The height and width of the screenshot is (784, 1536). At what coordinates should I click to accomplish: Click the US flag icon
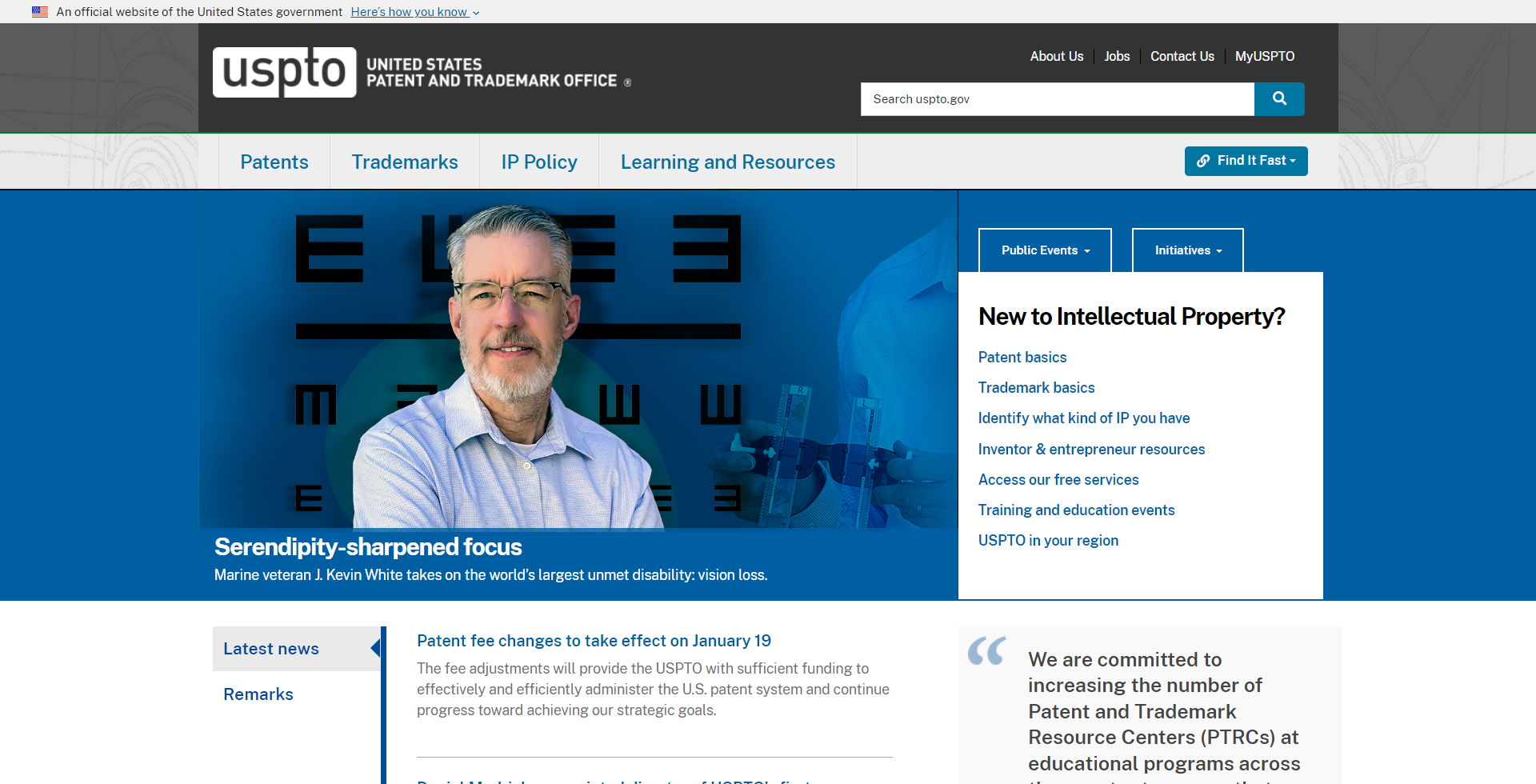coord(40,12)
